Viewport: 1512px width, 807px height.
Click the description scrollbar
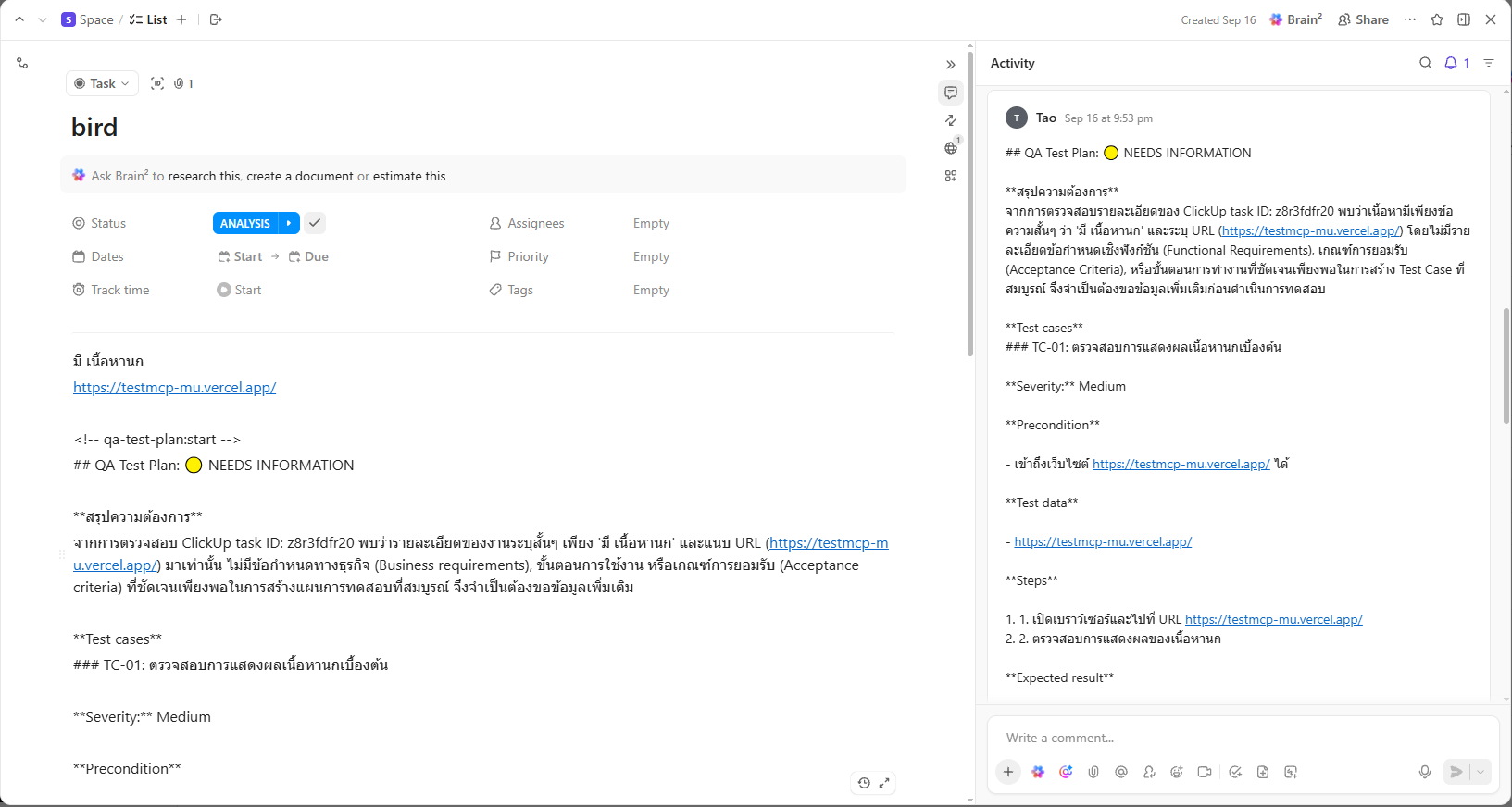tap(969, 204)
